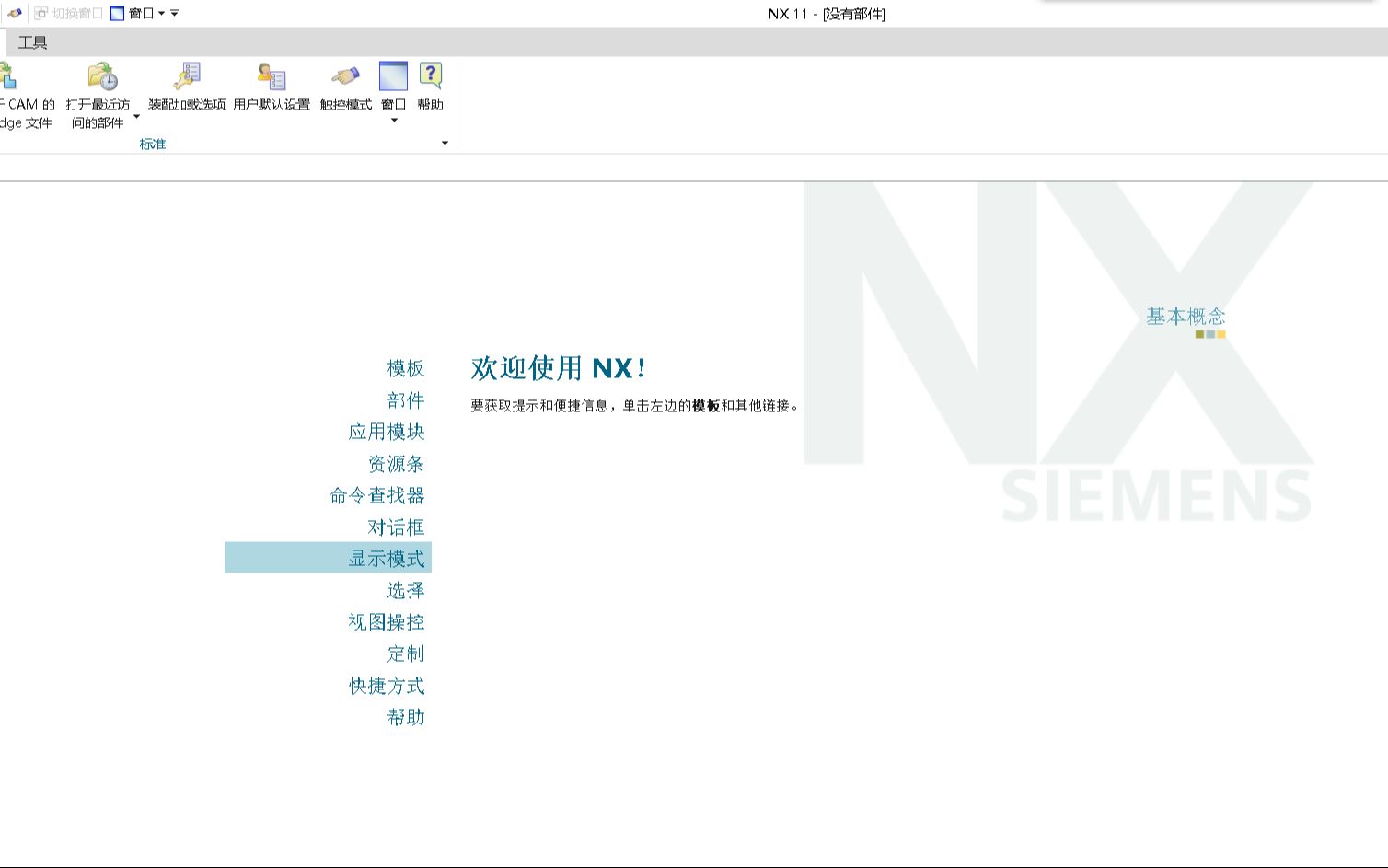
Task: Open the 选择 link
Action: pyautogui.click(x=406, y=590)
